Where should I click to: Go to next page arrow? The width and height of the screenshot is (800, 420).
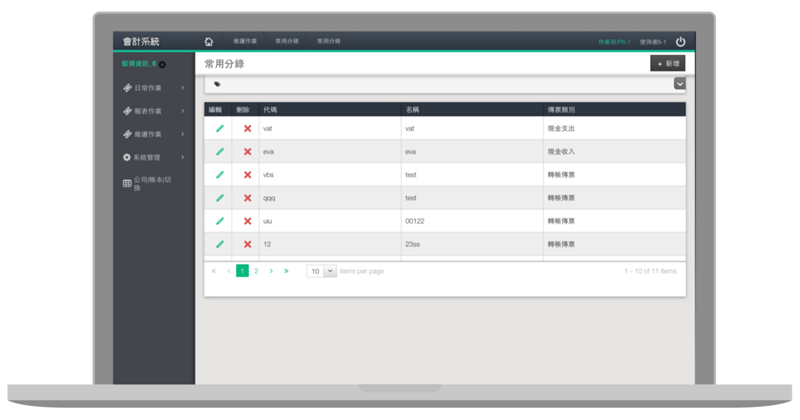click(x=271, y=271)
